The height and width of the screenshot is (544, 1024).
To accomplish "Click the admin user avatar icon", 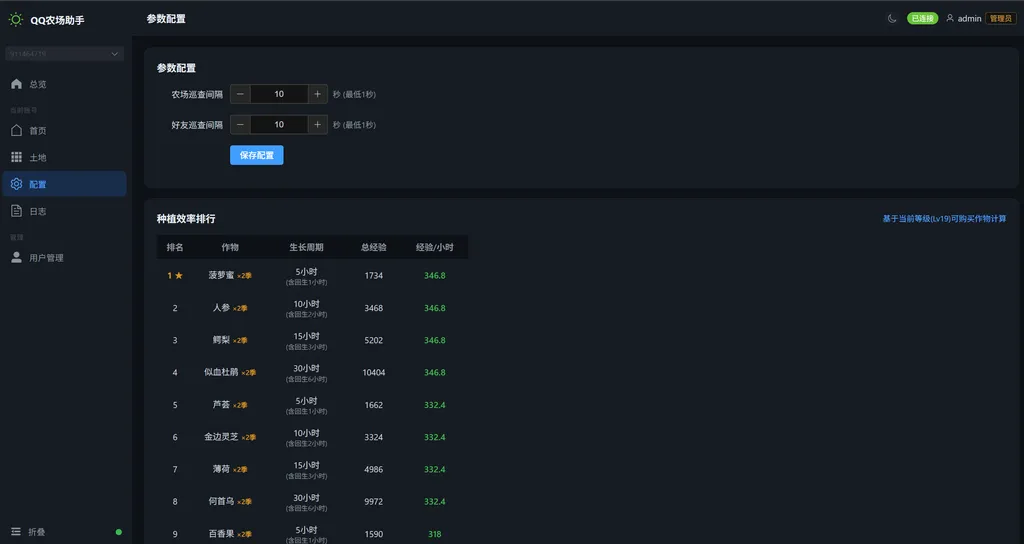I will click(x=950, y=19).
